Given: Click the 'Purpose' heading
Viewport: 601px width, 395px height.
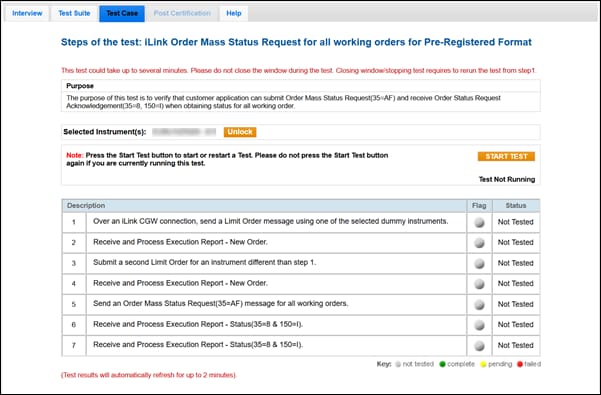Looking at the screenshot, I should (80, 86).
